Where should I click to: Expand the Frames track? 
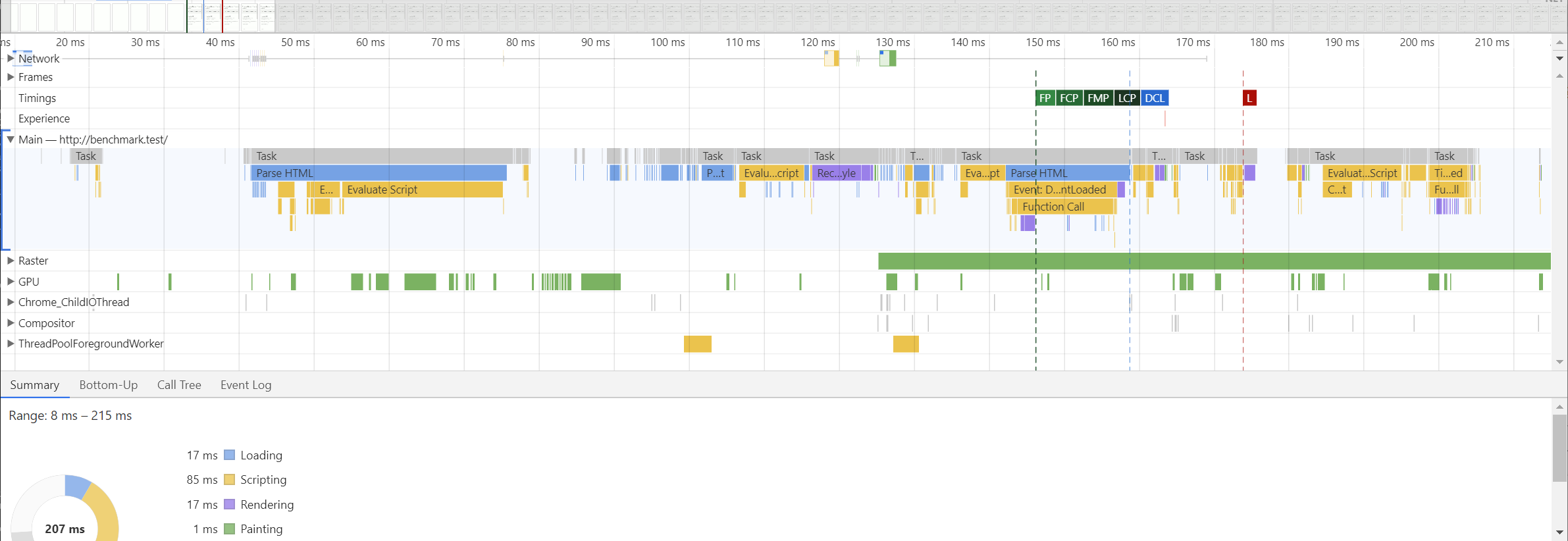[11, 77]
